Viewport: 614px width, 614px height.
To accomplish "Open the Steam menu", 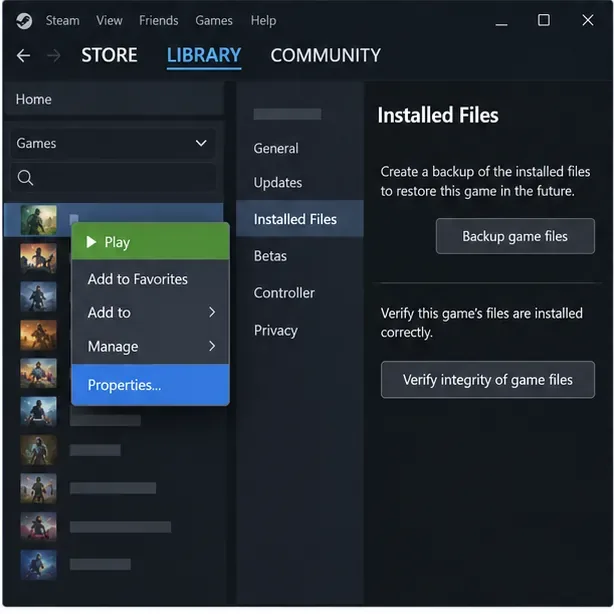I will (62, 20).
